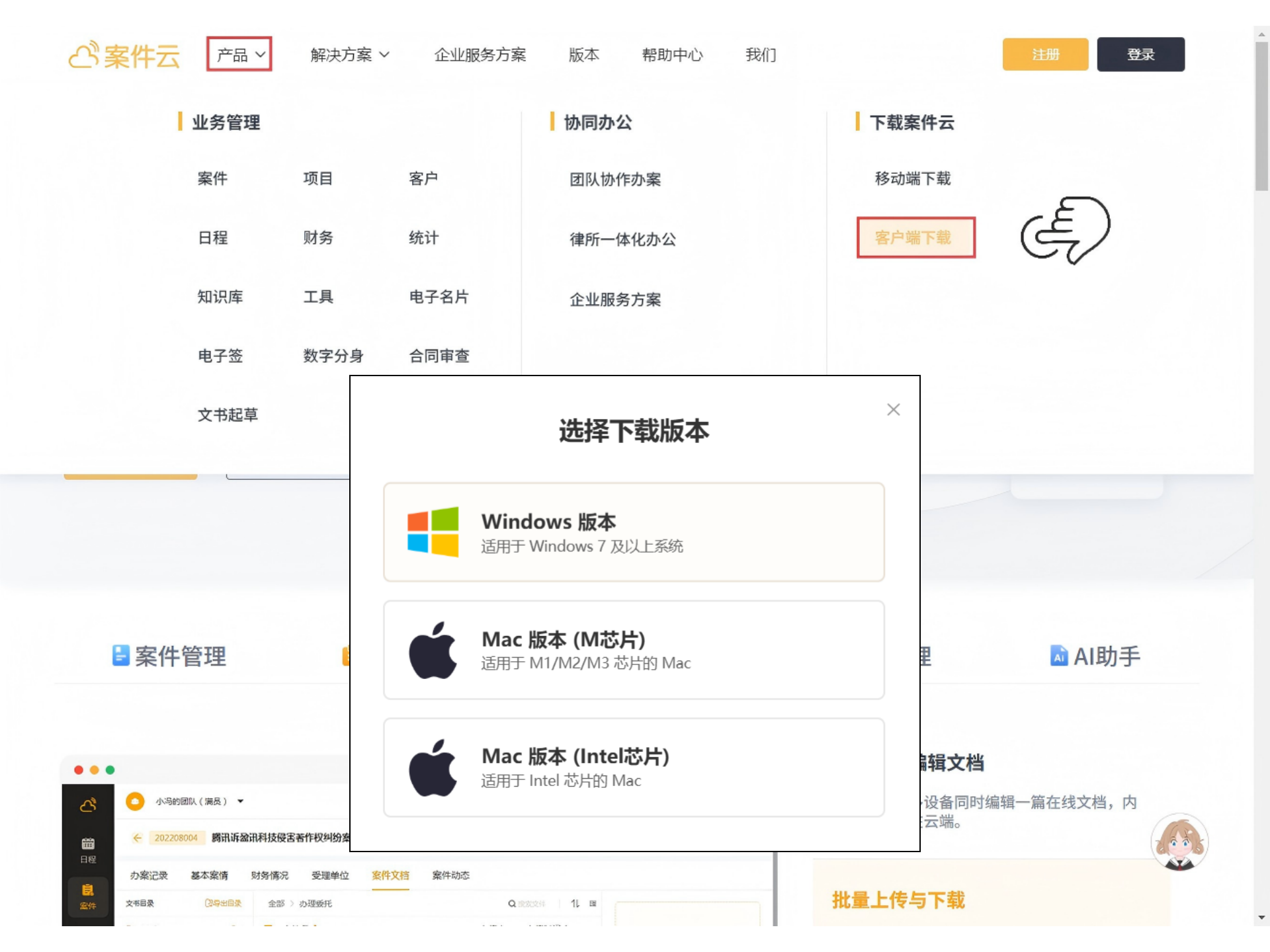Expand the 产品 navigation dropdown

pos(238,55)
